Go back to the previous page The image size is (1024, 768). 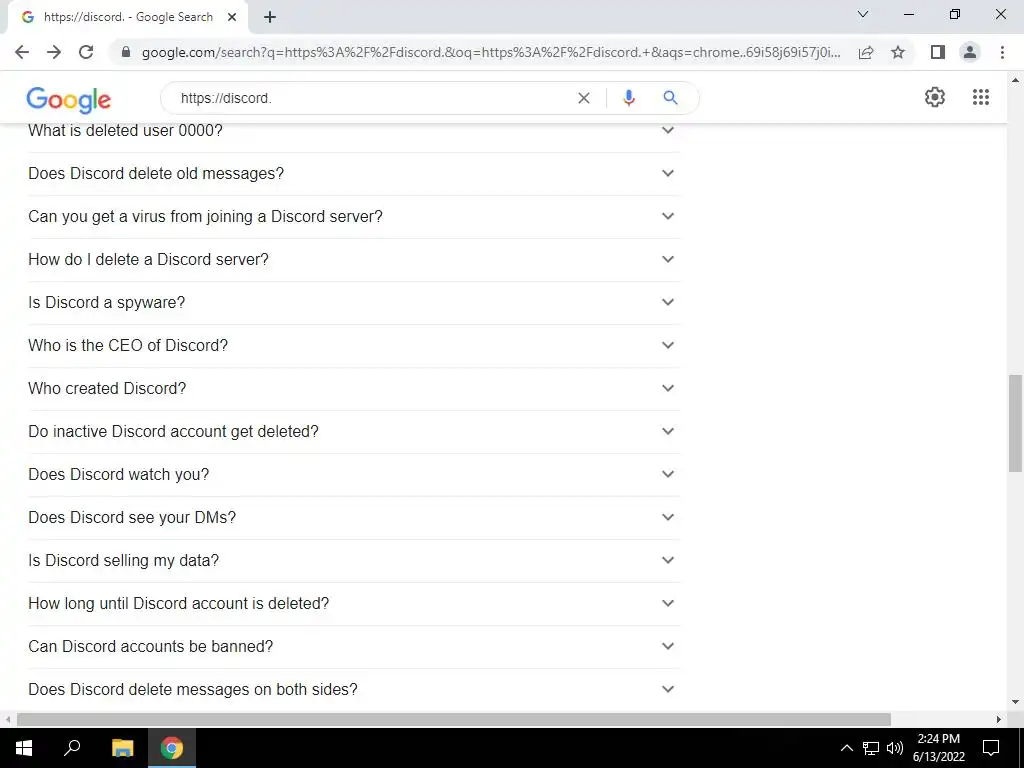coord(22,52)
